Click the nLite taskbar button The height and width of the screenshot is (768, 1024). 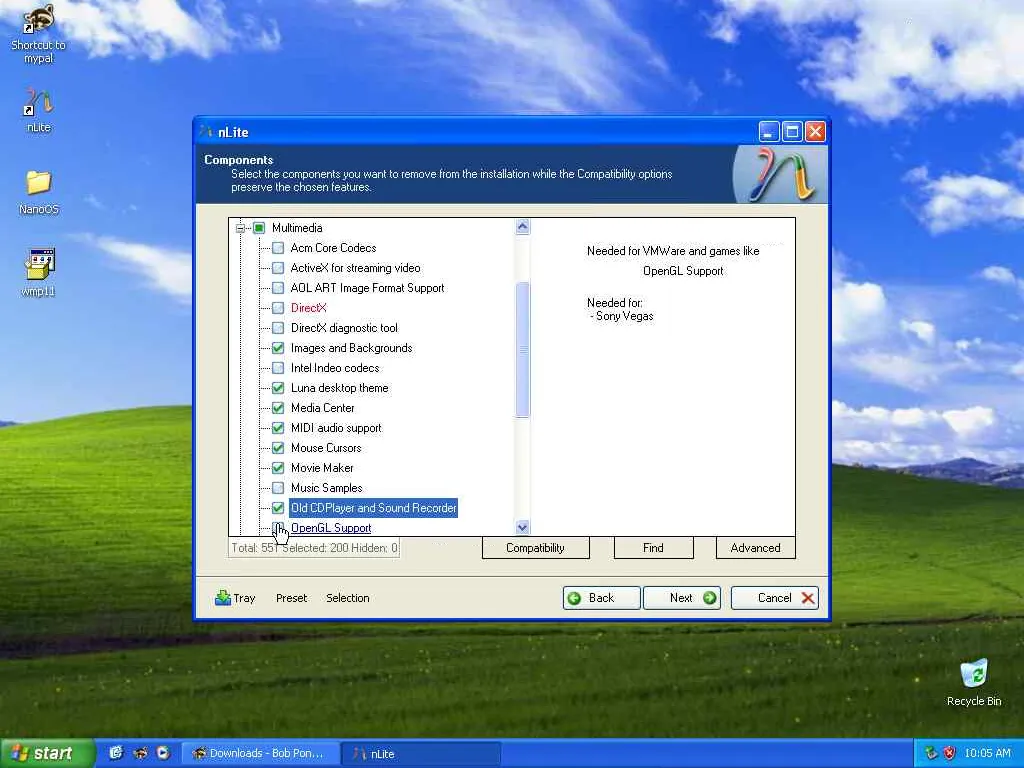(x=421, y=753)
